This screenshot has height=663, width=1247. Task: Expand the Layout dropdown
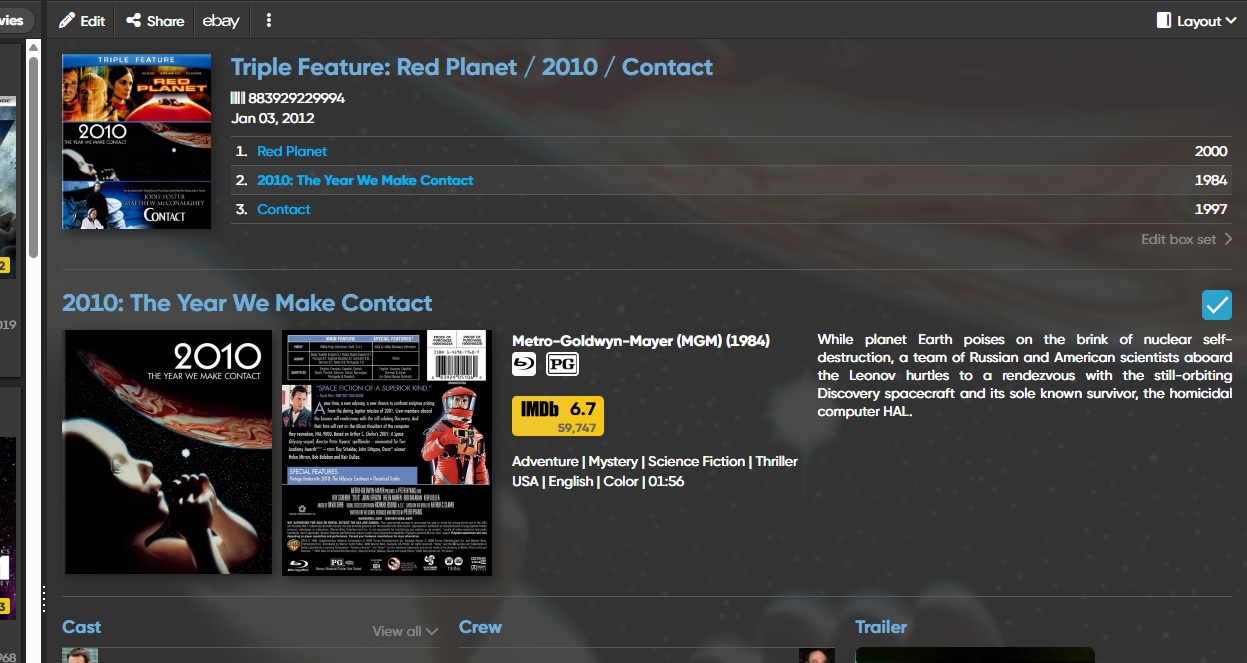point(1196,21)
